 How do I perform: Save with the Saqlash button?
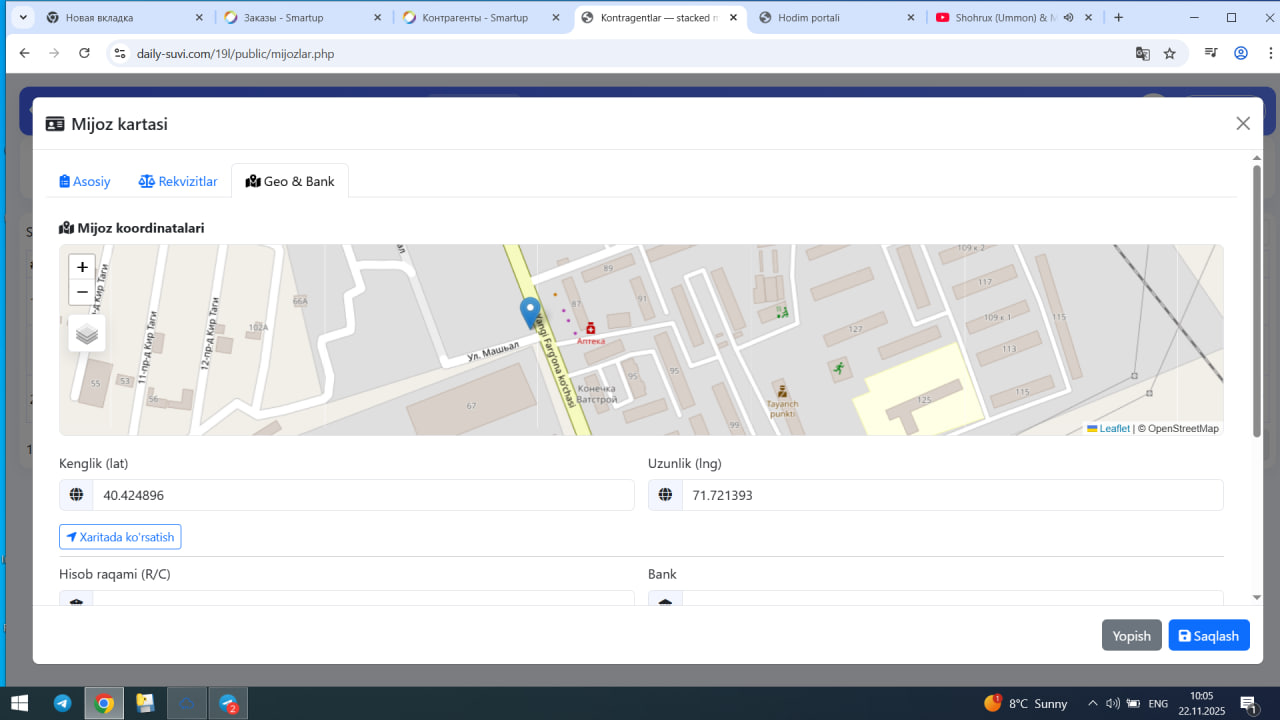[x=1208, y=636]
